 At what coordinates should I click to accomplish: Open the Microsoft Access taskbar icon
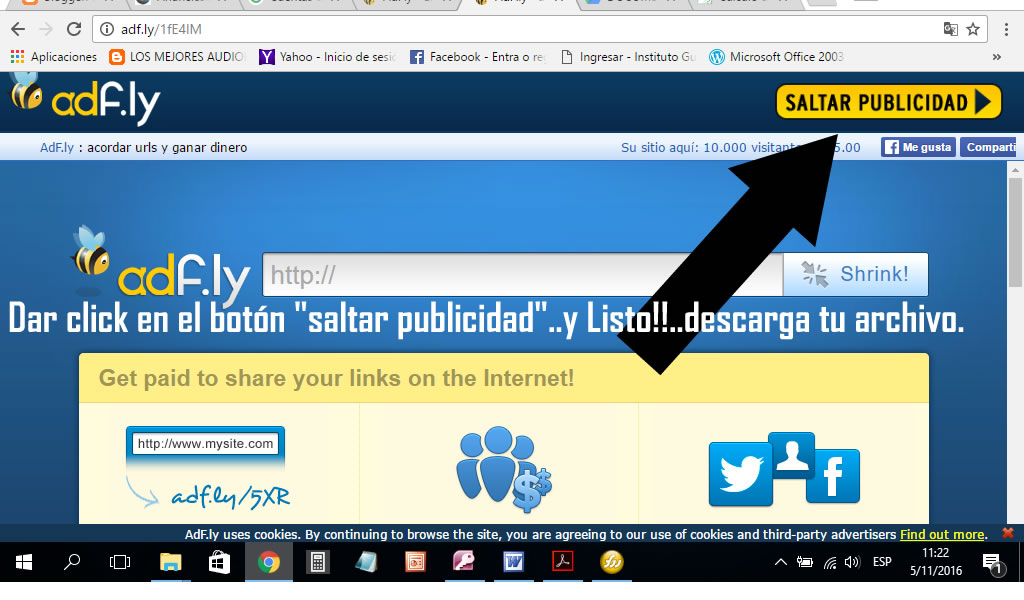[x=464, y=561]
